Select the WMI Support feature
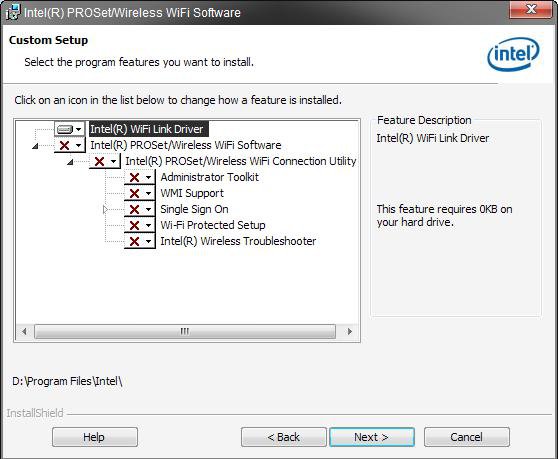Image resolution: width=558 pixels, height=459 pixels. pyautogui.click(x=192, y=193)
